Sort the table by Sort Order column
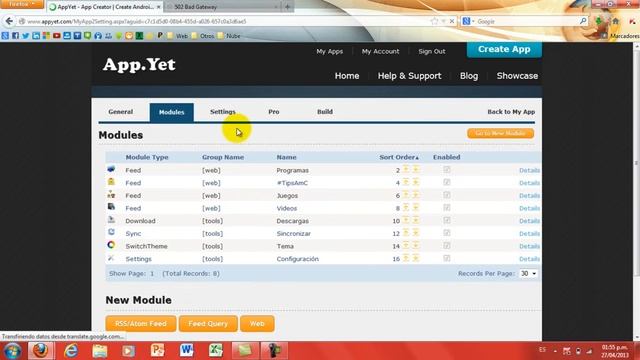 click(x=399, y=157)
